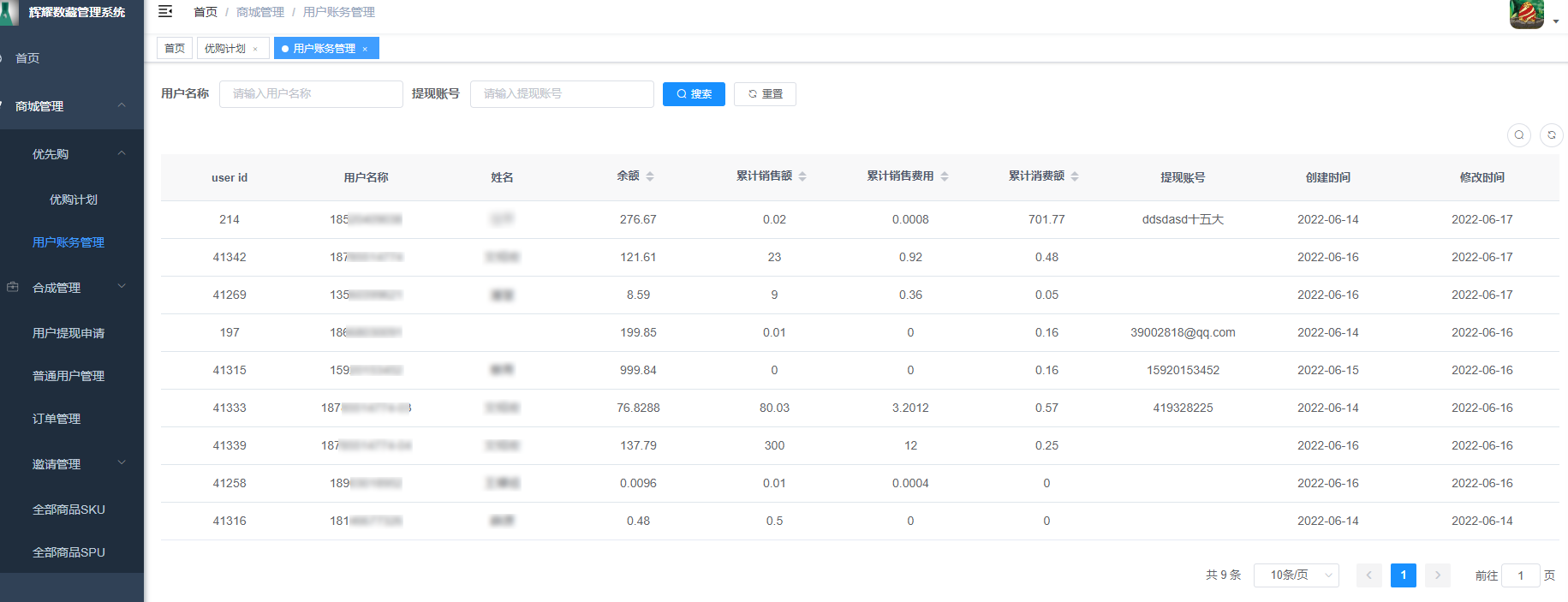Click the 提现账号 input field
Viewport: 1568px width, 602px height.
pos(562,94)
